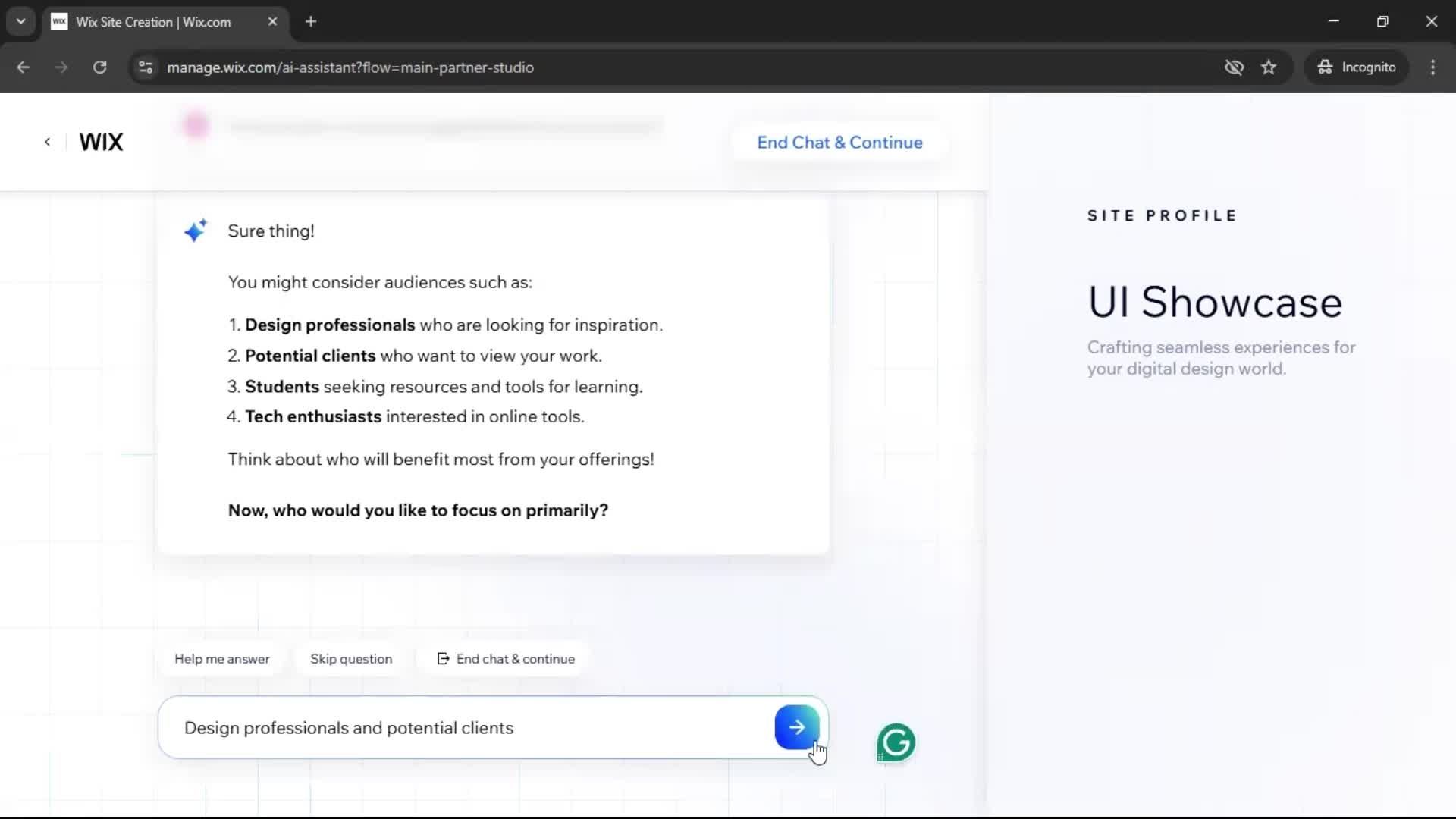
Task: Click browser forward arrow
Action: point(61,67)
